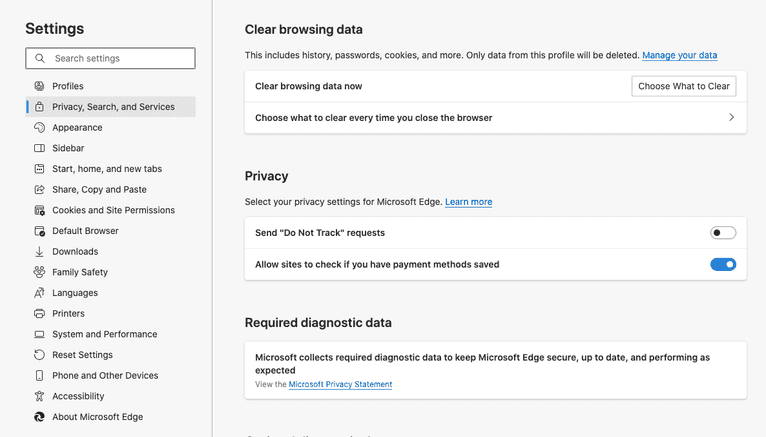Click the Family Safety icon
Viewport: 766px width, 437px height.
(x=39, y=272)
